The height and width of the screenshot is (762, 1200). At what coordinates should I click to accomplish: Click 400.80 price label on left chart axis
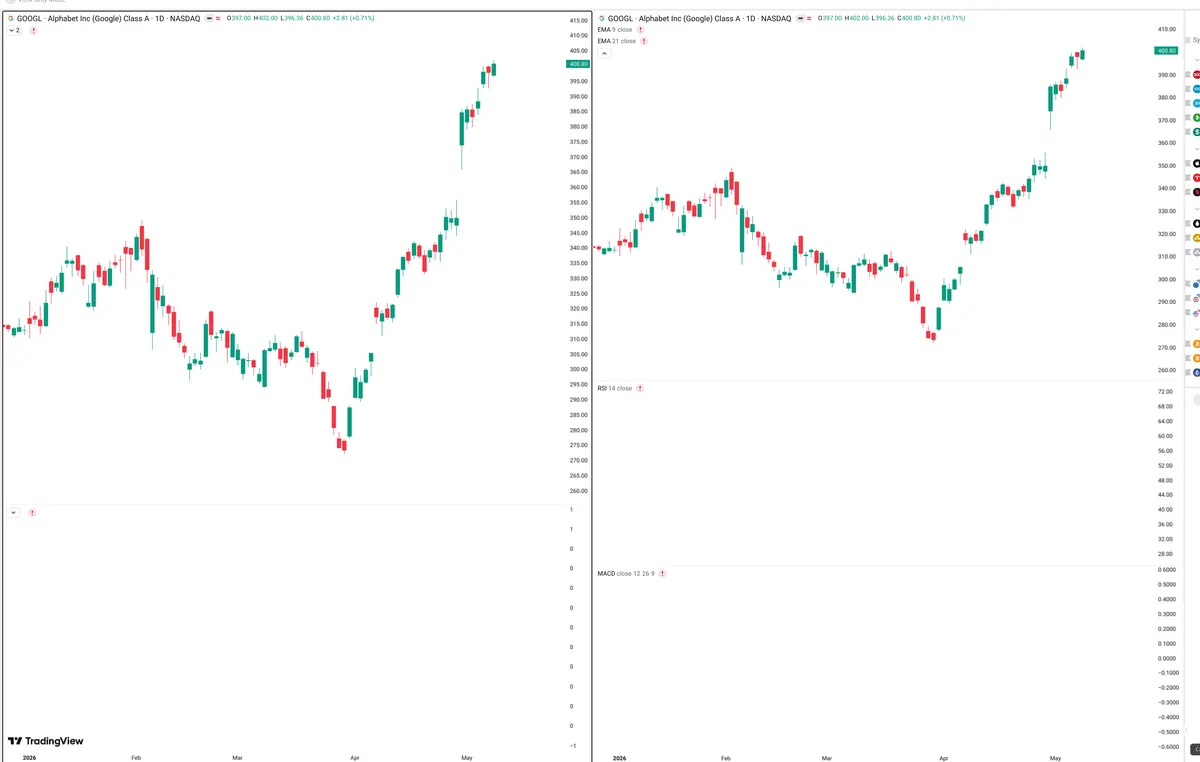tap(578, 64)
